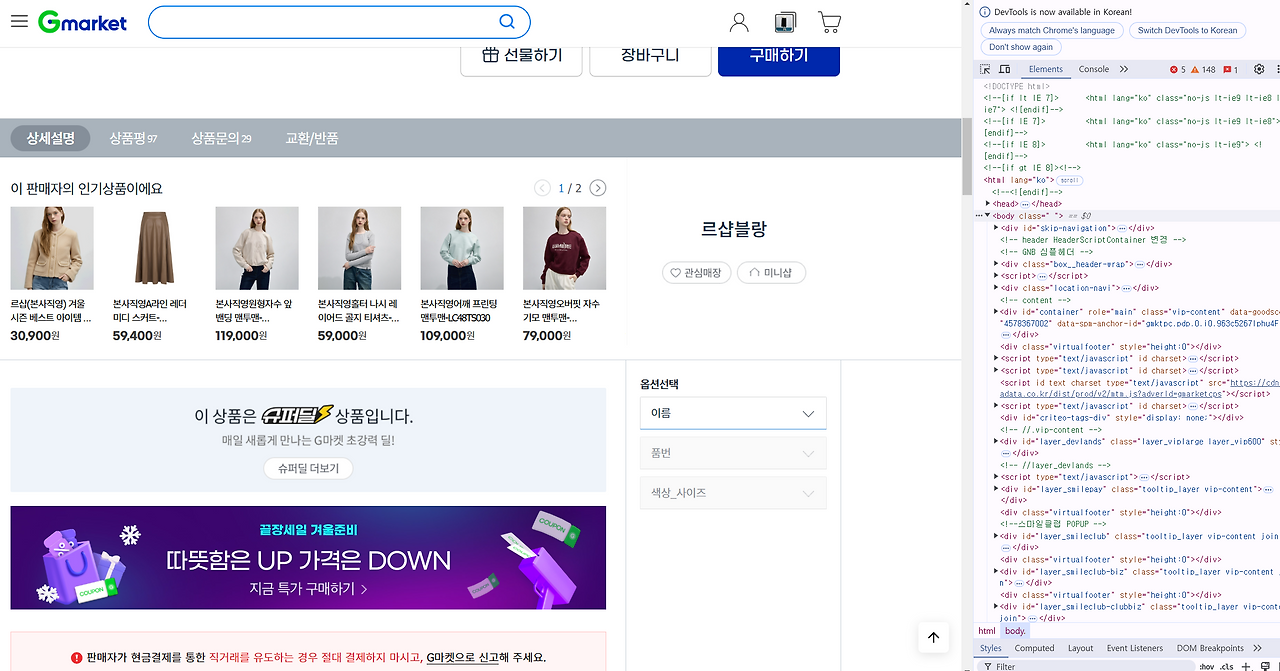Click the Gmarket logo

[83, 22]
